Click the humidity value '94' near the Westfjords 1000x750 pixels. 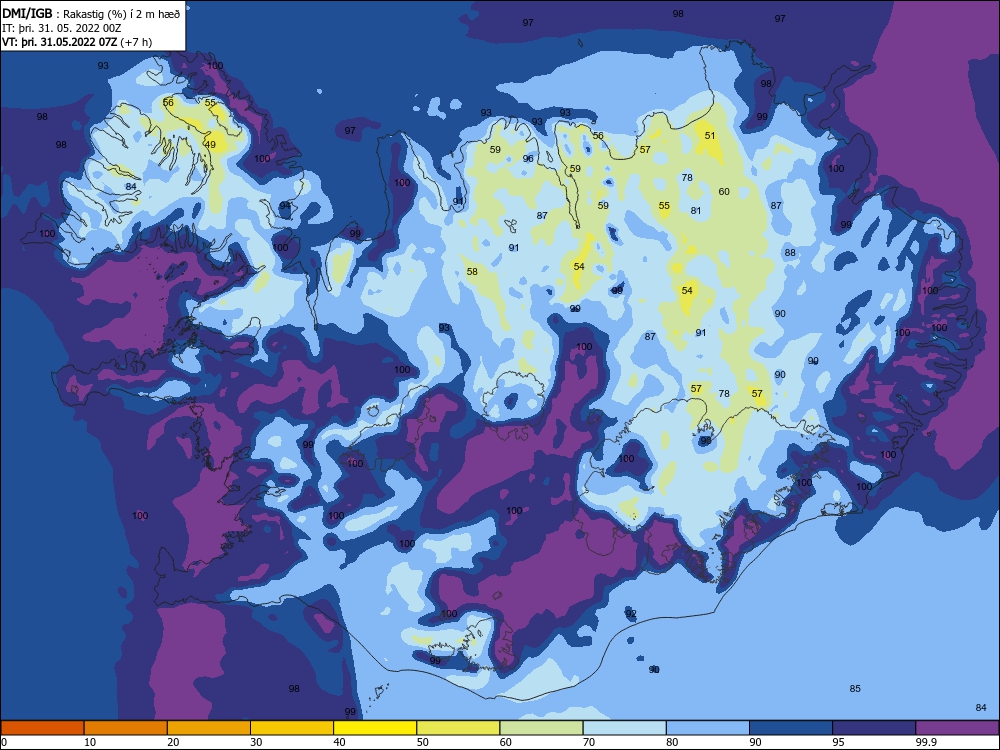tap(285, 205)
